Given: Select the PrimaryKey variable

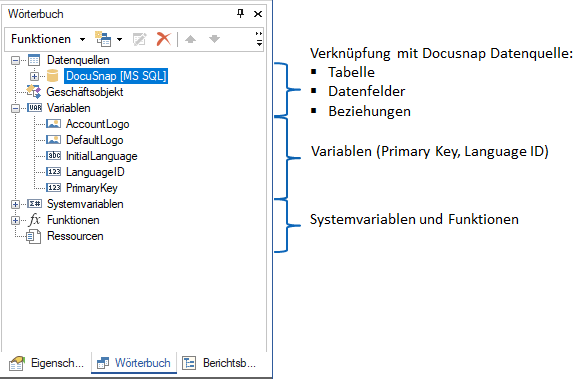Looking at the screenshot, I should pos(92,188).
